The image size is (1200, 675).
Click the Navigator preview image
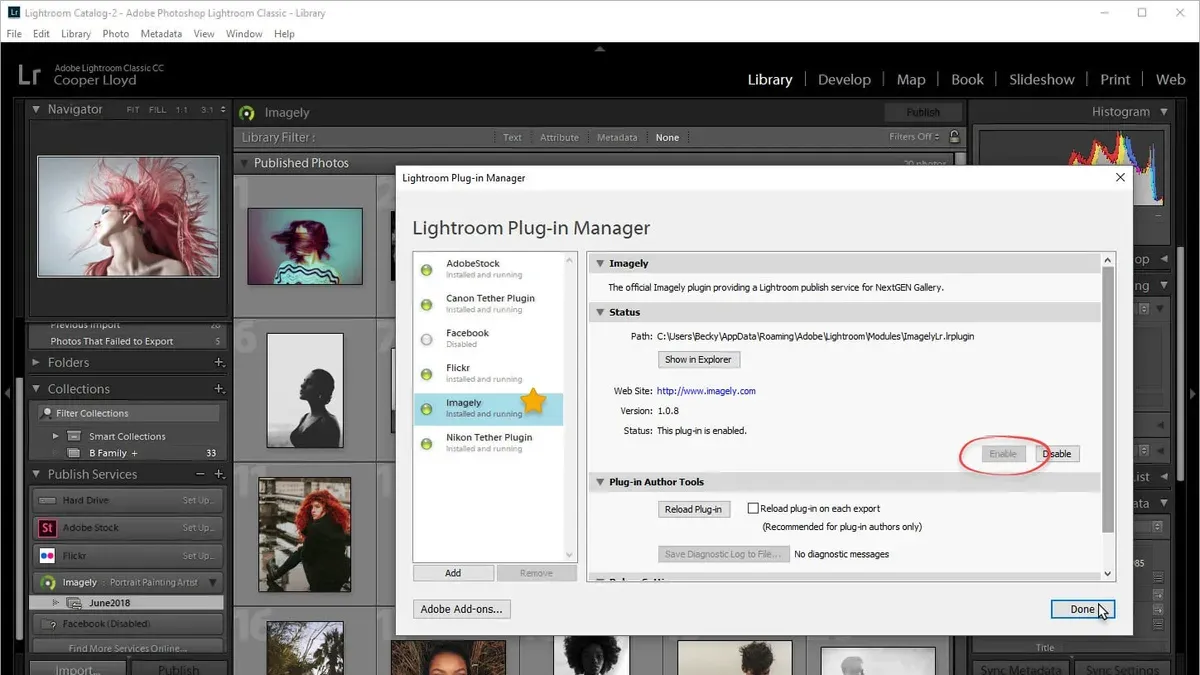128,216
